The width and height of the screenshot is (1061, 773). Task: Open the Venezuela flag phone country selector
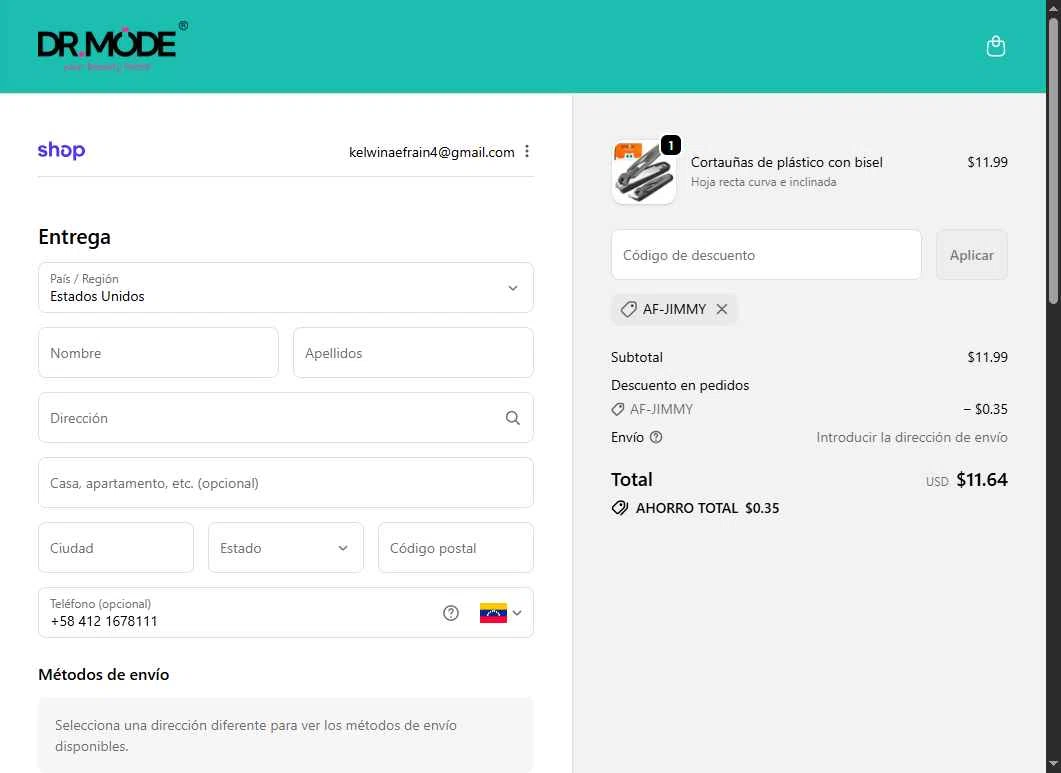pos(501,613)
